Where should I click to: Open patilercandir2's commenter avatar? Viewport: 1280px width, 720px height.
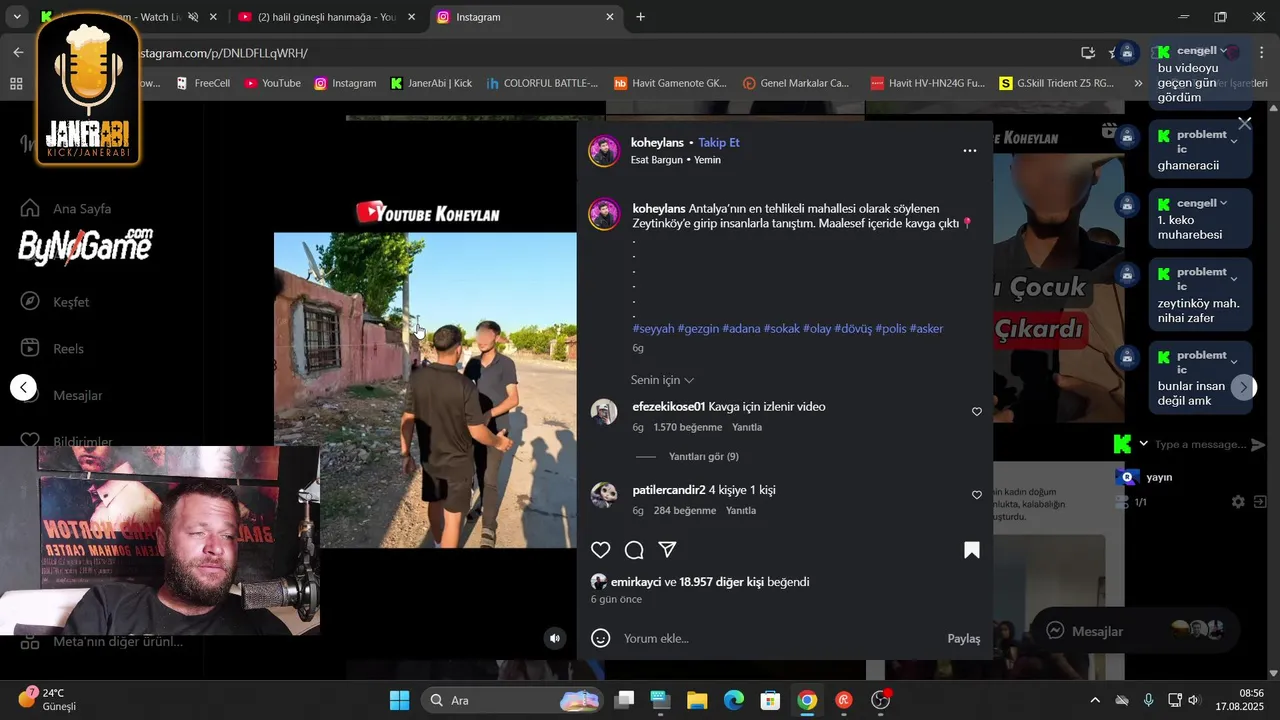[604, 495]
